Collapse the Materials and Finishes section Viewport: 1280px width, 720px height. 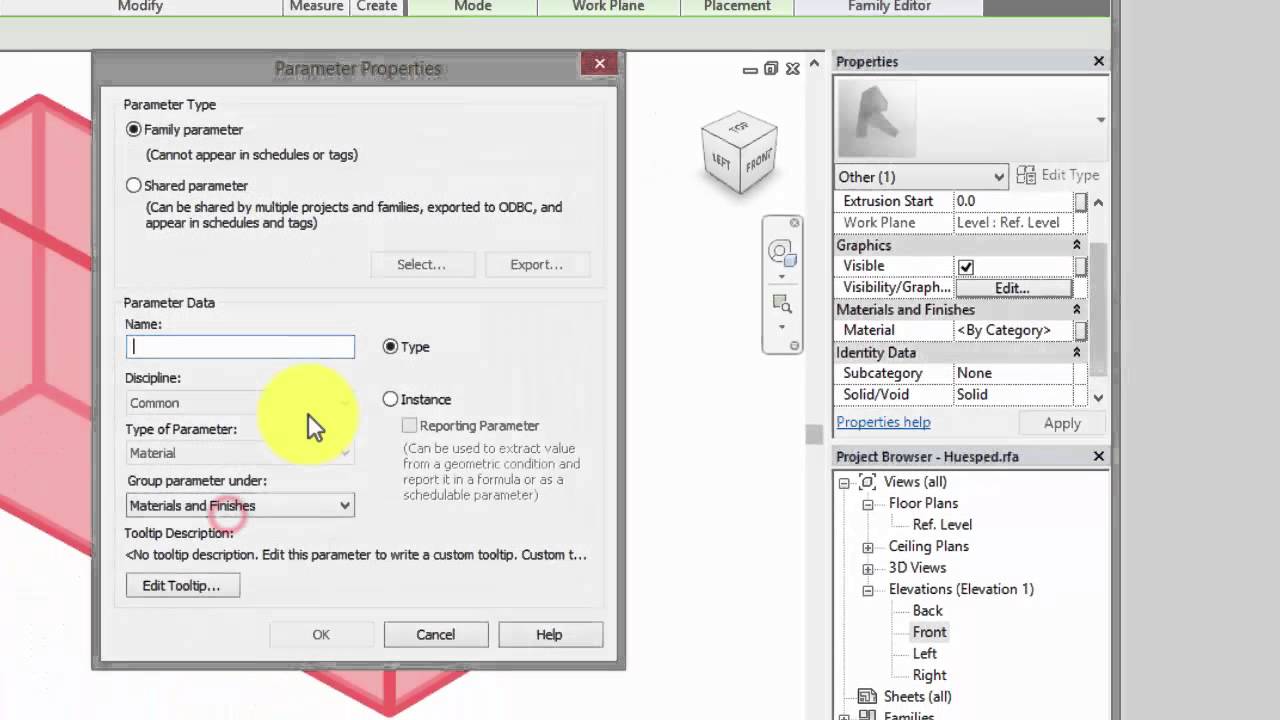tap(1077, 310)
